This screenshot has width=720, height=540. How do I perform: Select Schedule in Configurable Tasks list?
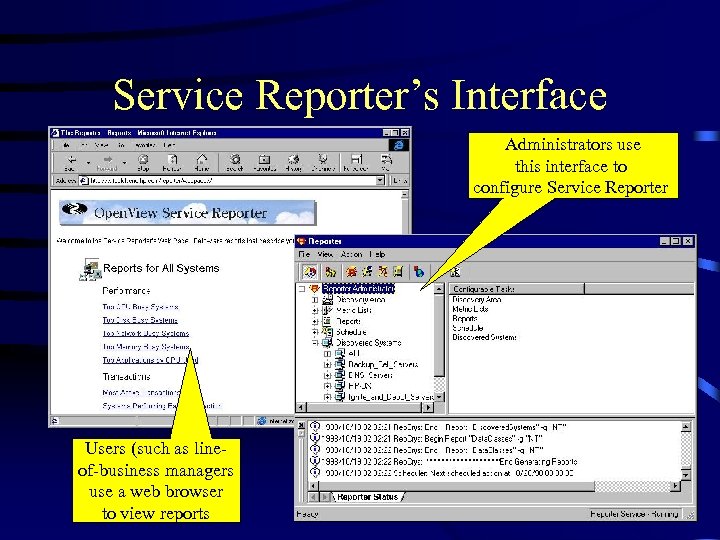click(468, 328)
